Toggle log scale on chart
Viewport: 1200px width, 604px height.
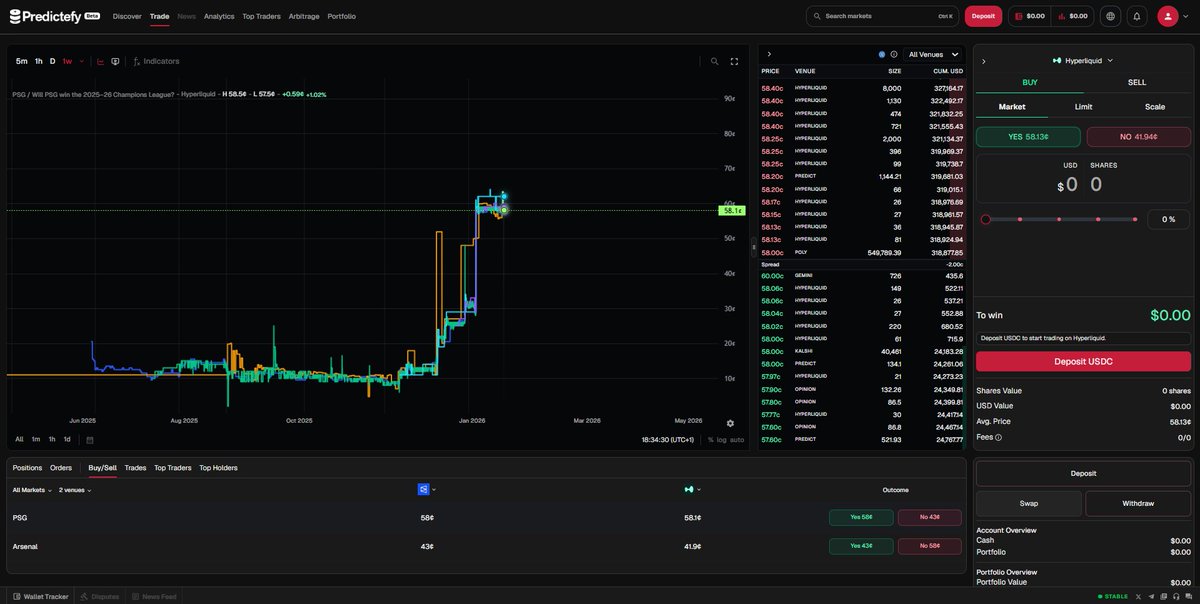(x=722, y=439)
